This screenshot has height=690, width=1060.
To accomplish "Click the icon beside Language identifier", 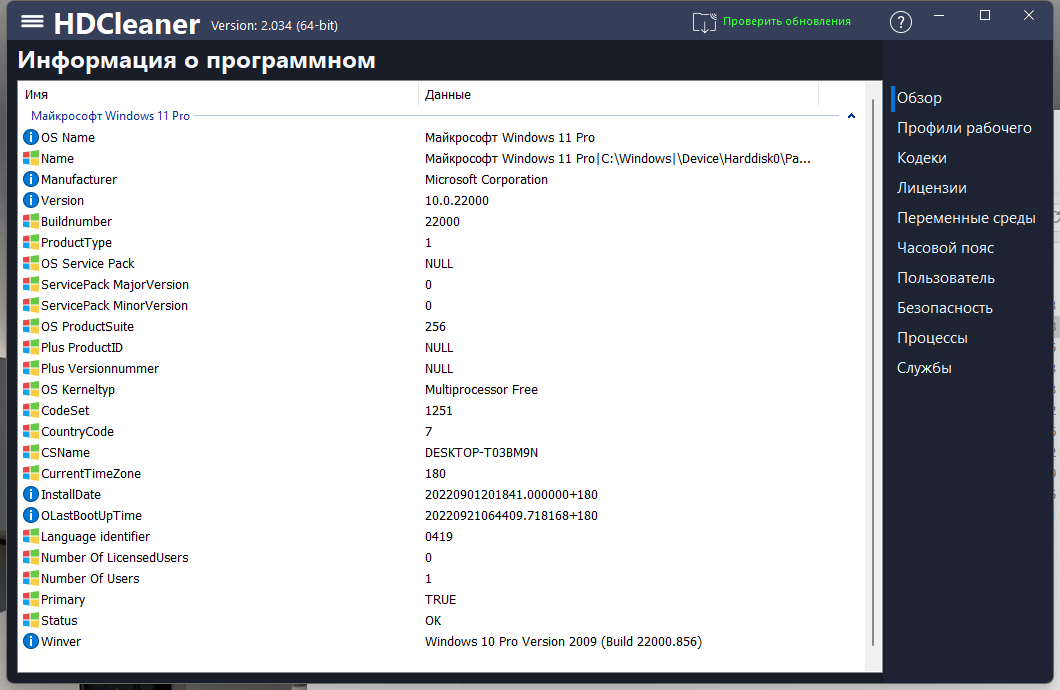I will tap(30, 536).
